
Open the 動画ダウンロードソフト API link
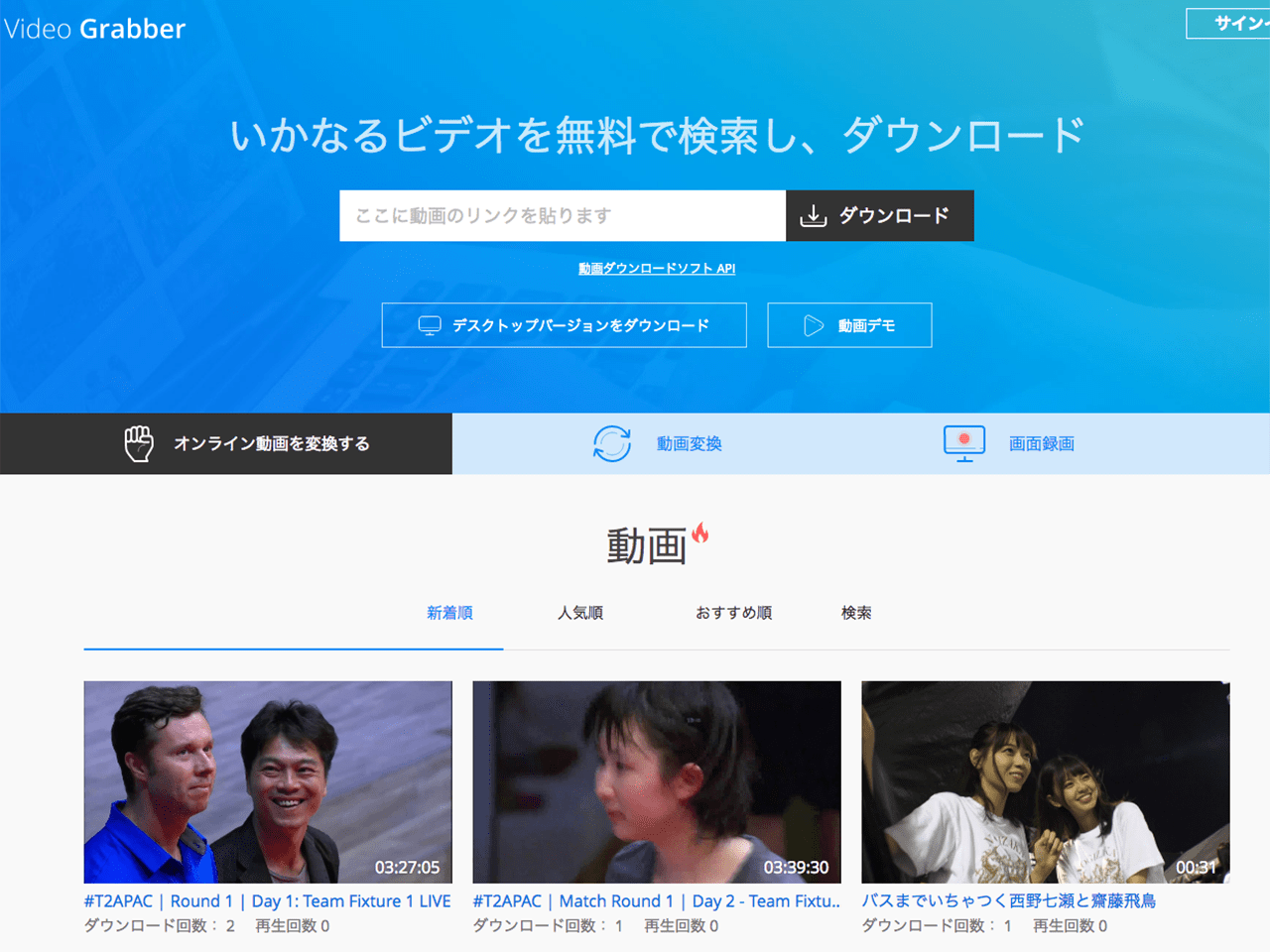pos(657,268)
